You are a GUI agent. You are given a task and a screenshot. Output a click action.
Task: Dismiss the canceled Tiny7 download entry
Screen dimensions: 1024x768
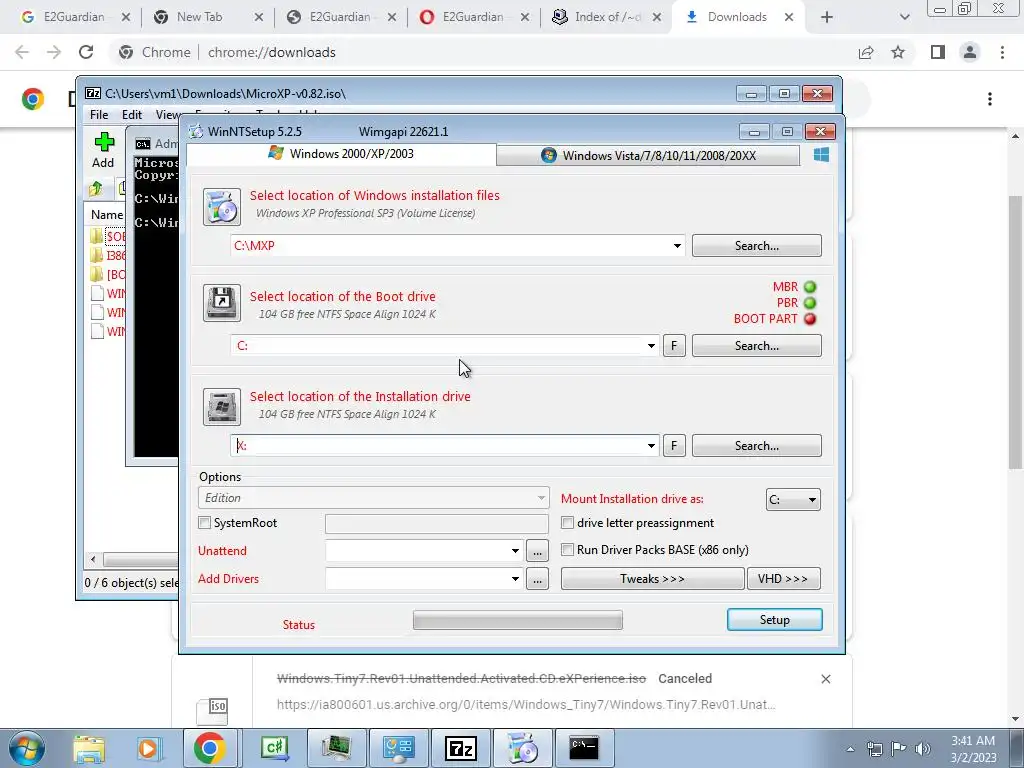[x=825, y=679]
